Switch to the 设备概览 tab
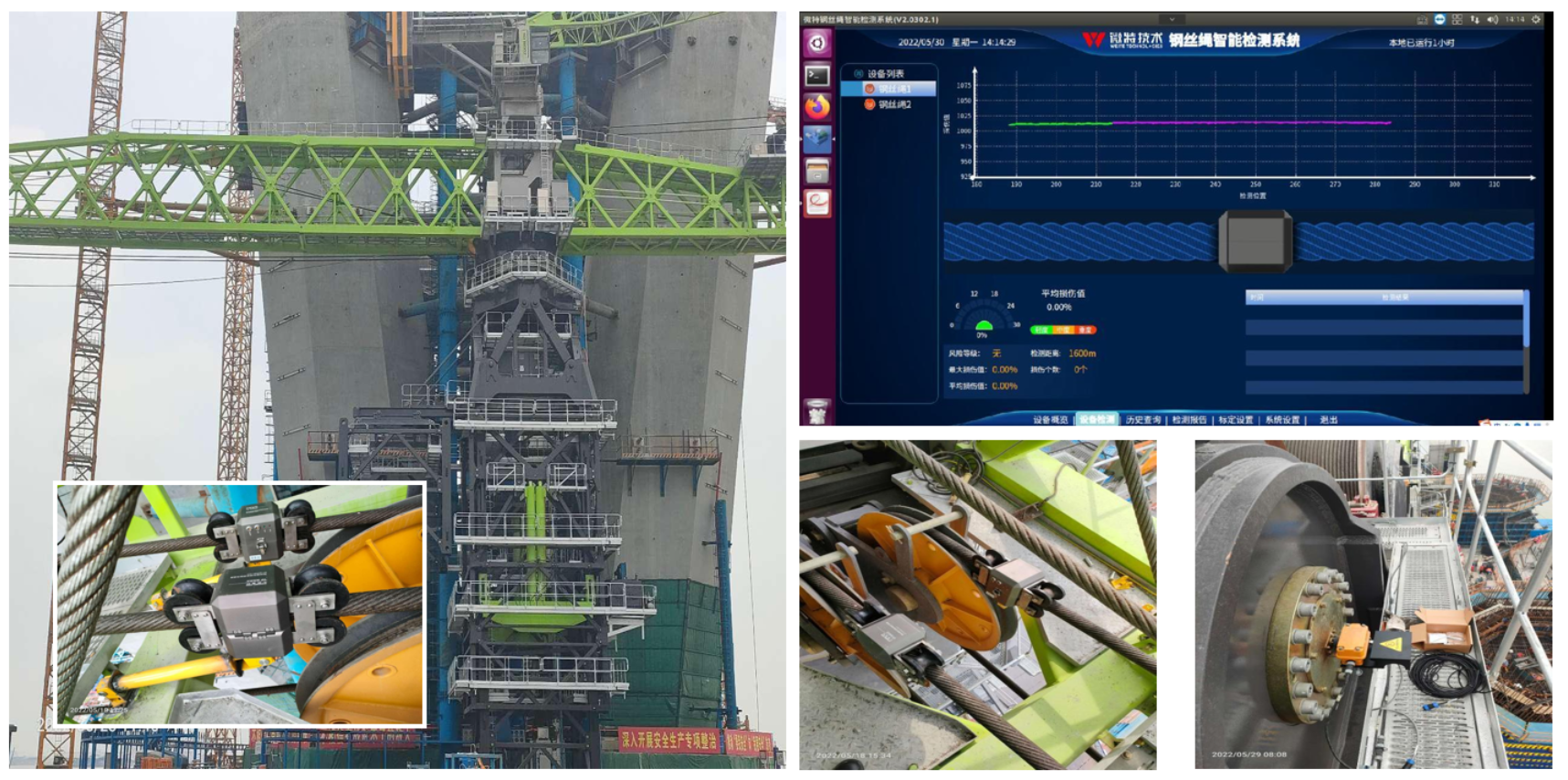 tap(1050, 420)
